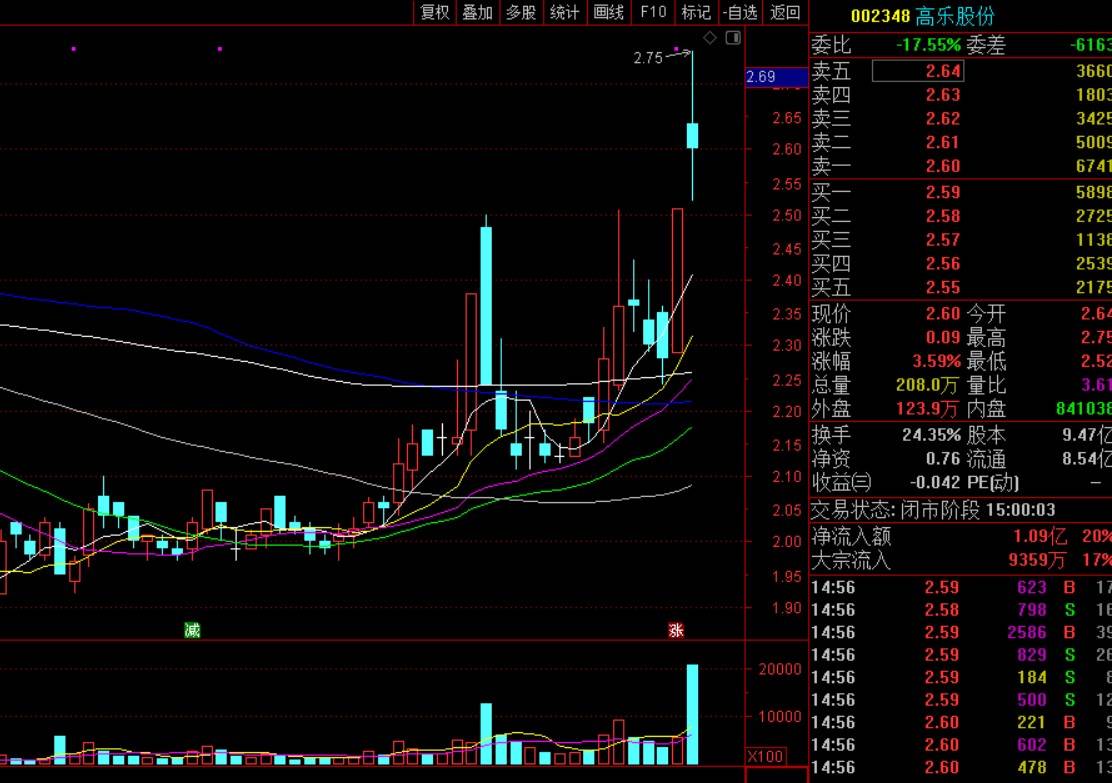This screenshot has width=1112, height=783.
Task: Click the diamond icon above the chart
Action: (710, 38)
